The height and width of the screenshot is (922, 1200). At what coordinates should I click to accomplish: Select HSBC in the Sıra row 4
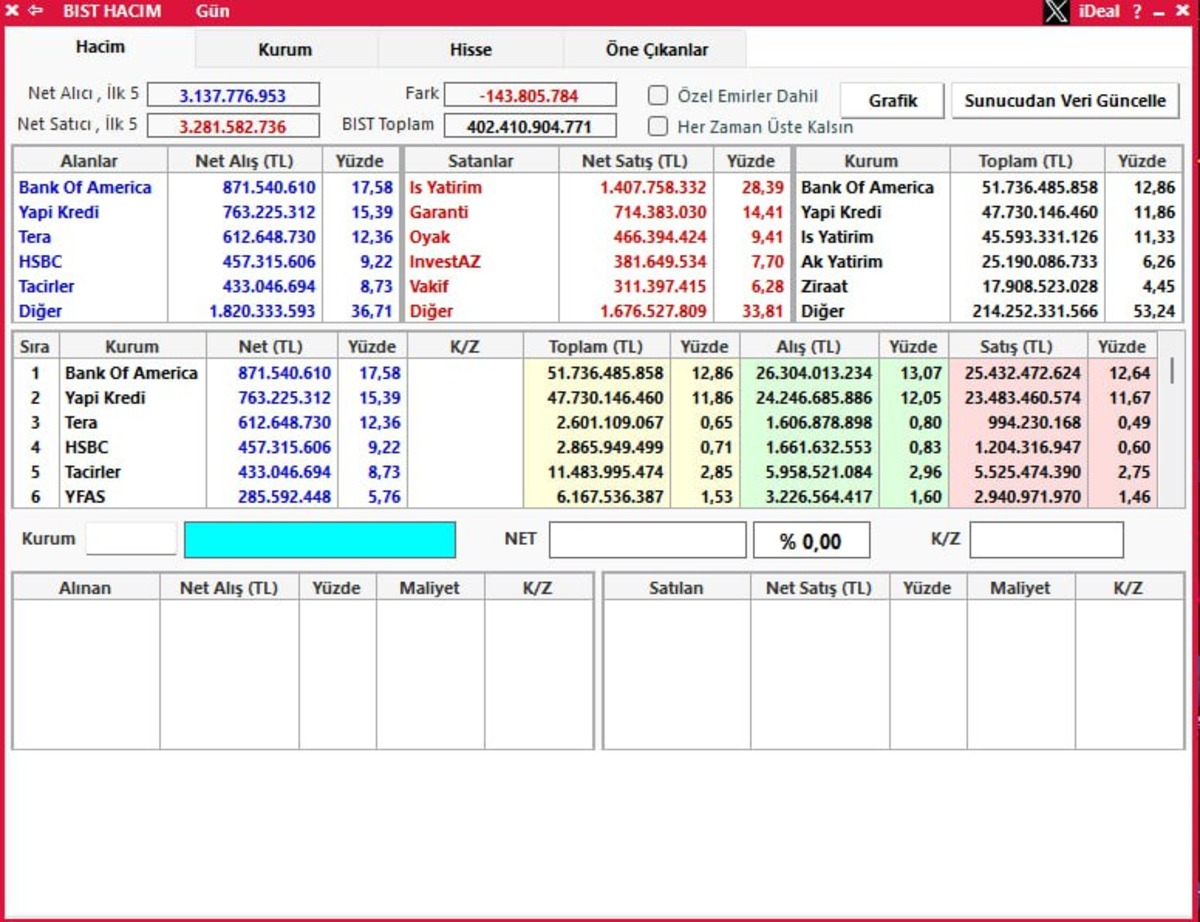tap(87, 447)
